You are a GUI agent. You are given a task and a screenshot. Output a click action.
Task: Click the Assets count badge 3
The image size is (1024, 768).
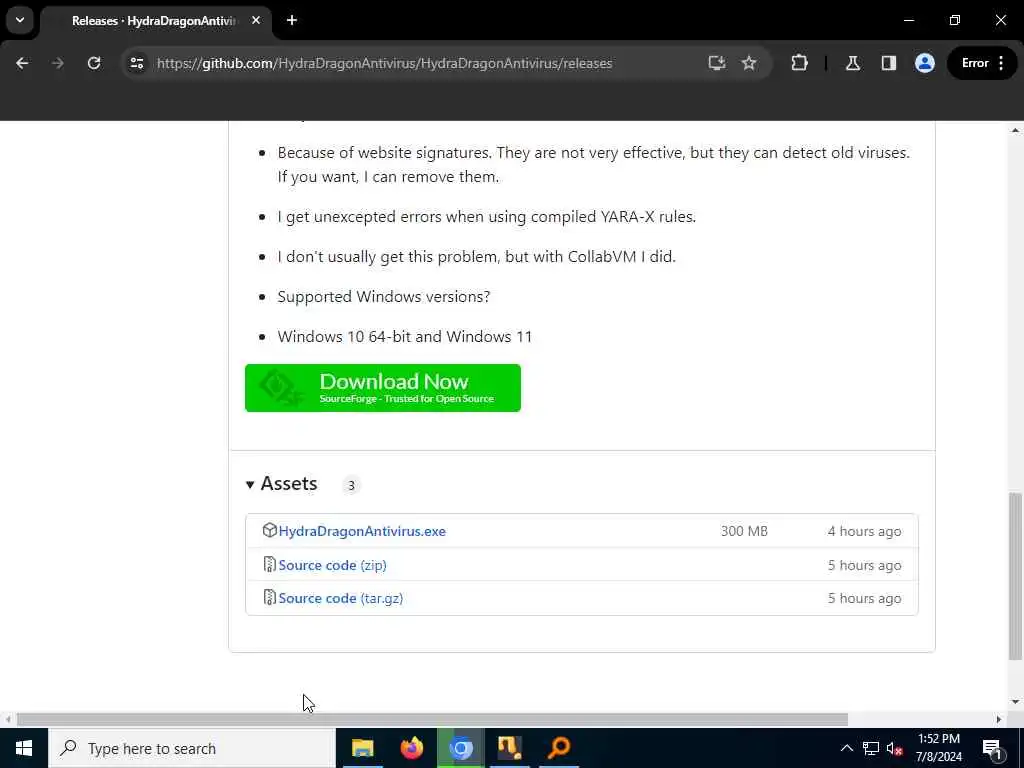pos(351,485)
